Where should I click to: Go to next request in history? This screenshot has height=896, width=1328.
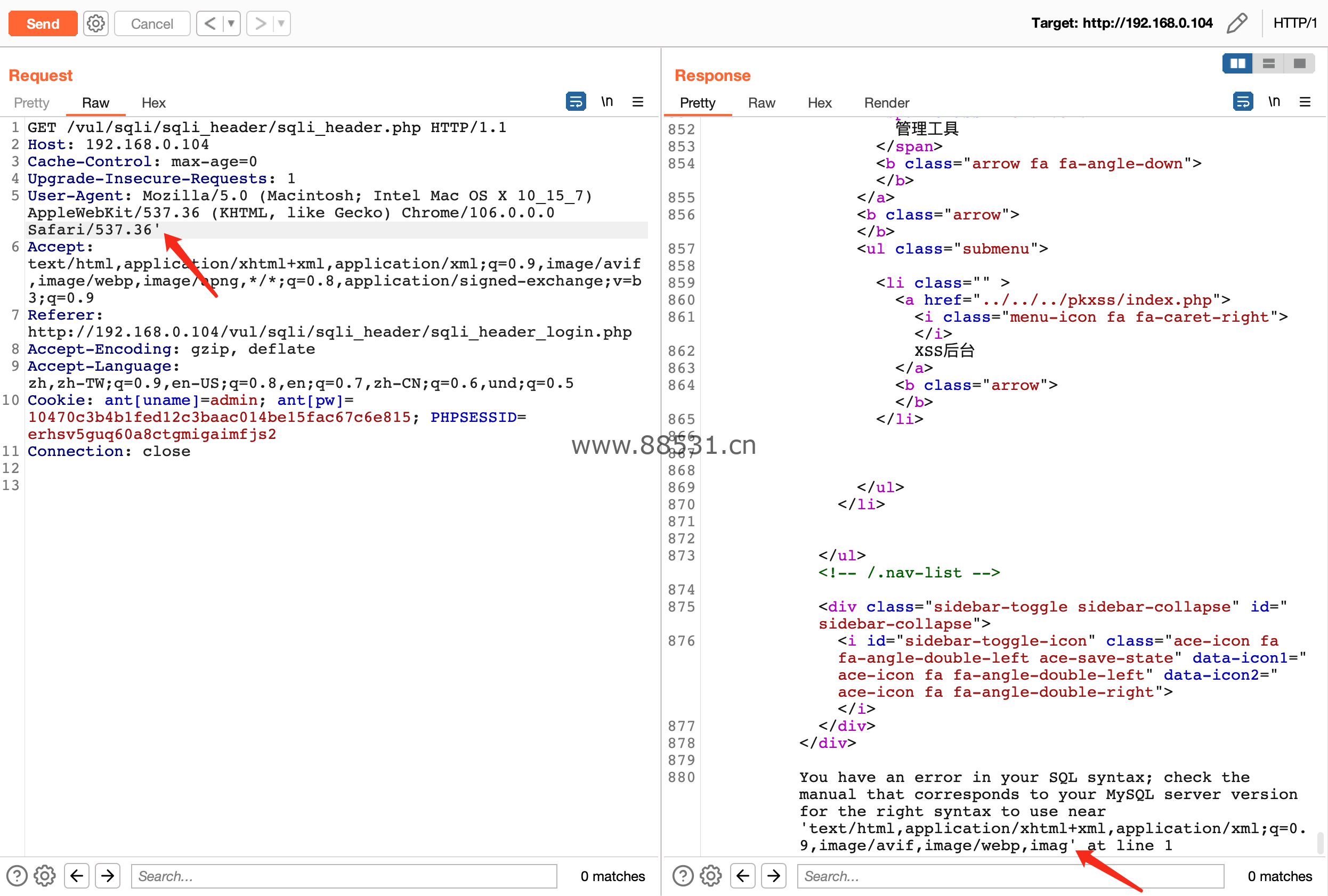tap(260, 23)
